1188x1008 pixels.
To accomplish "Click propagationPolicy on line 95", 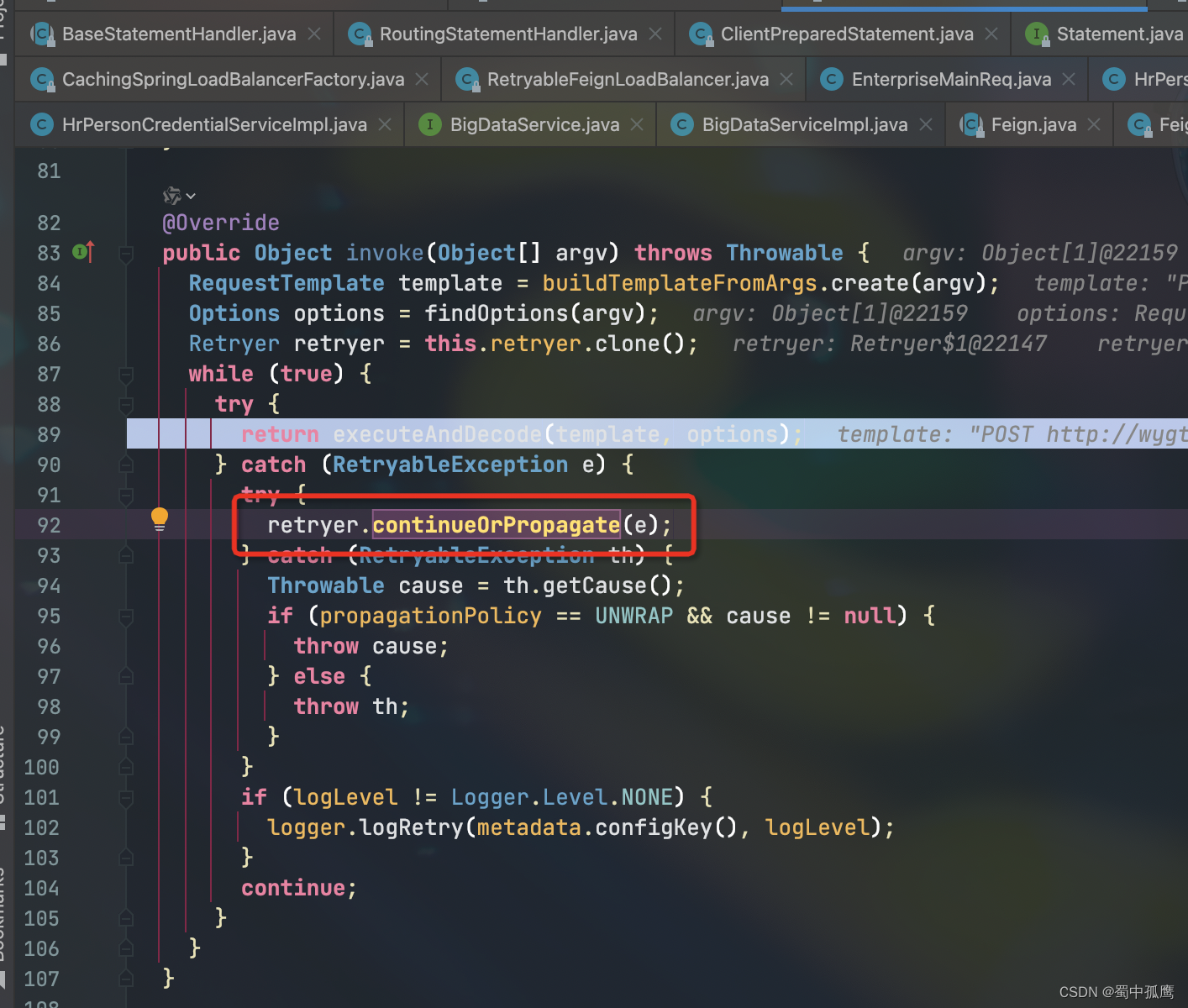I will pos(430,616).
